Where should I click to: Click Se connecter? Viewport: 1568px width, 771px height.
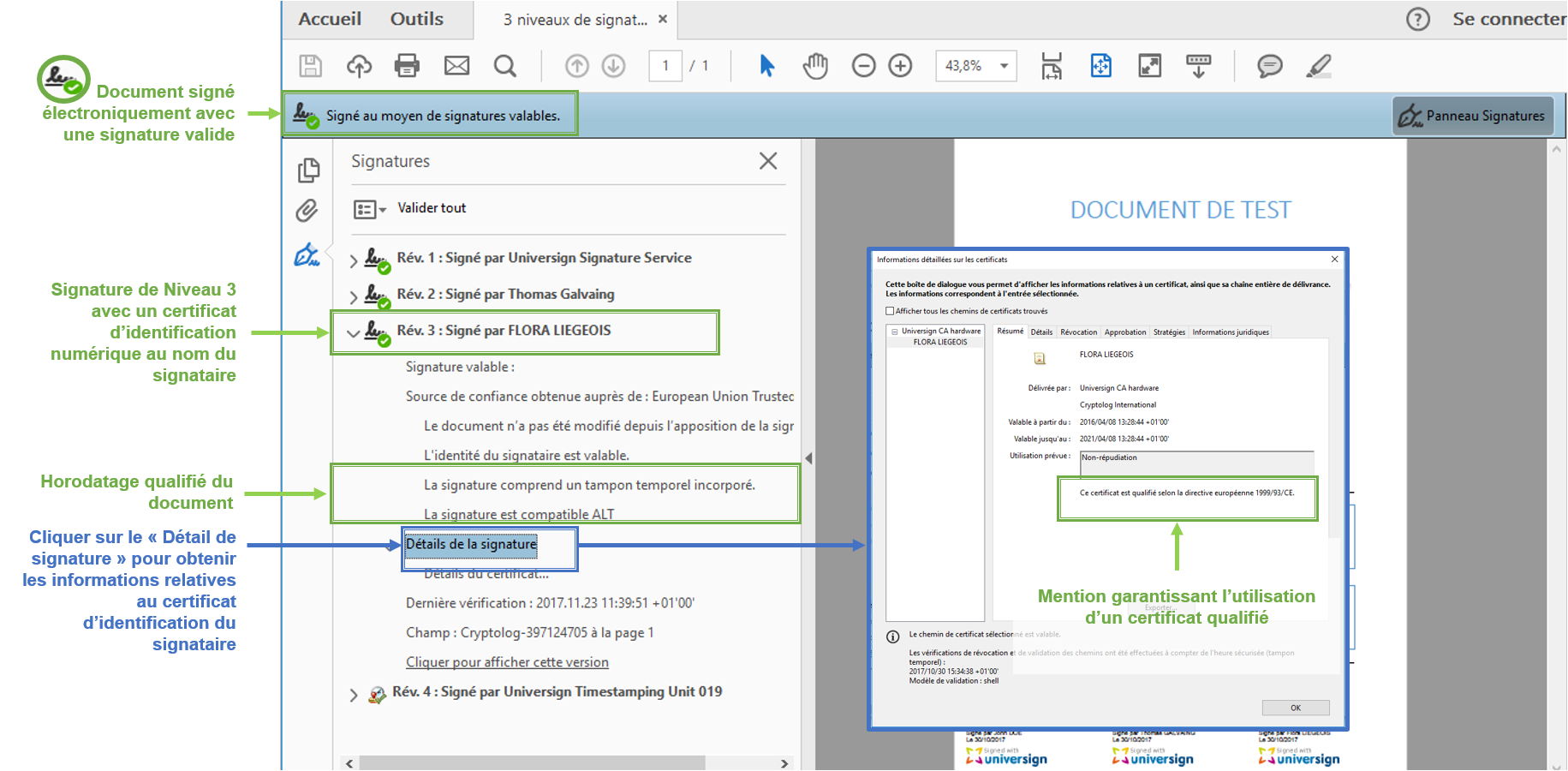[x=1509, y=19]
